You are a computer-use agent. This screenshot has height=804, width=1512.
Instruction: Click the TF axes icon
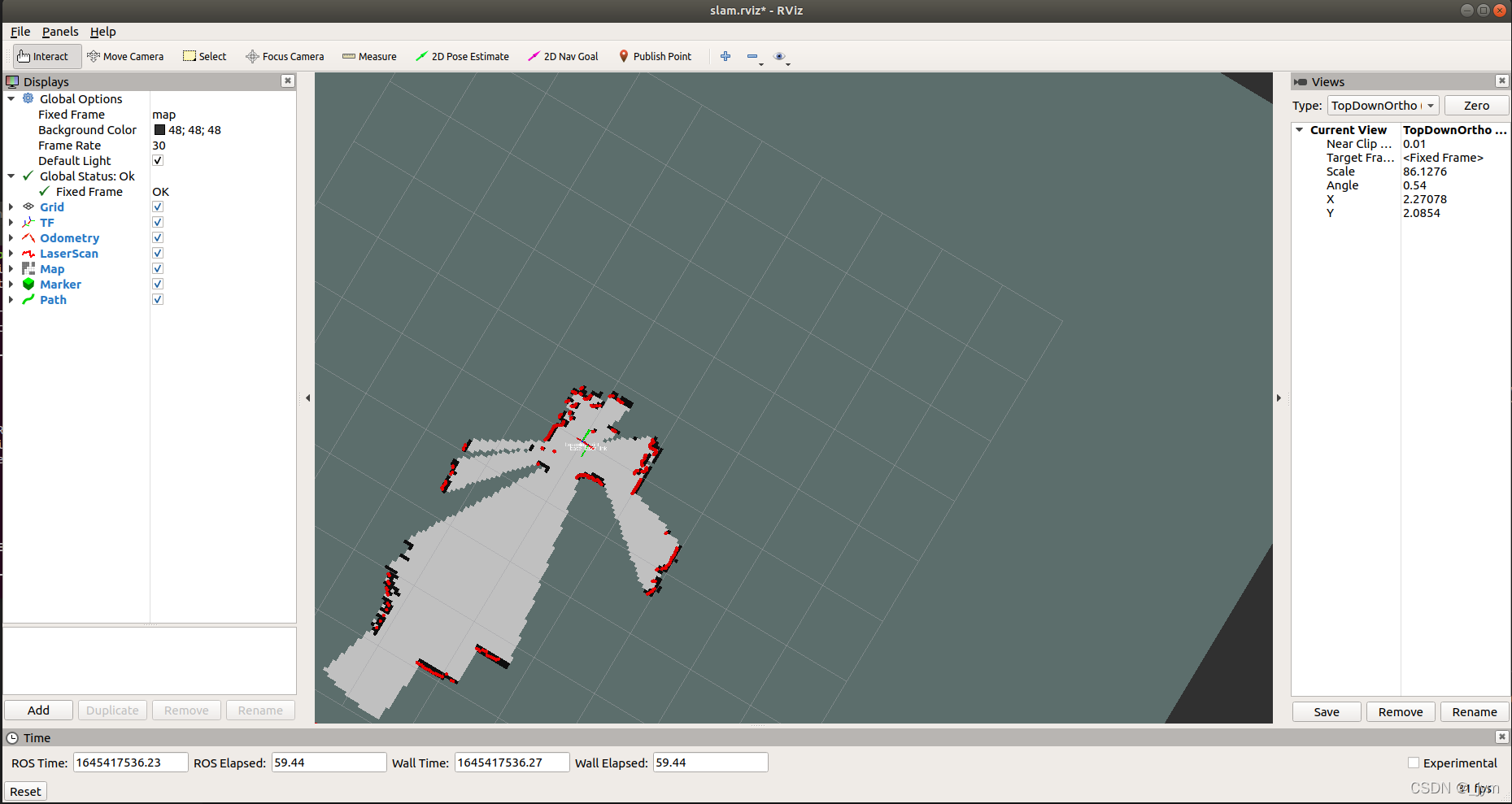pos(28,222)
